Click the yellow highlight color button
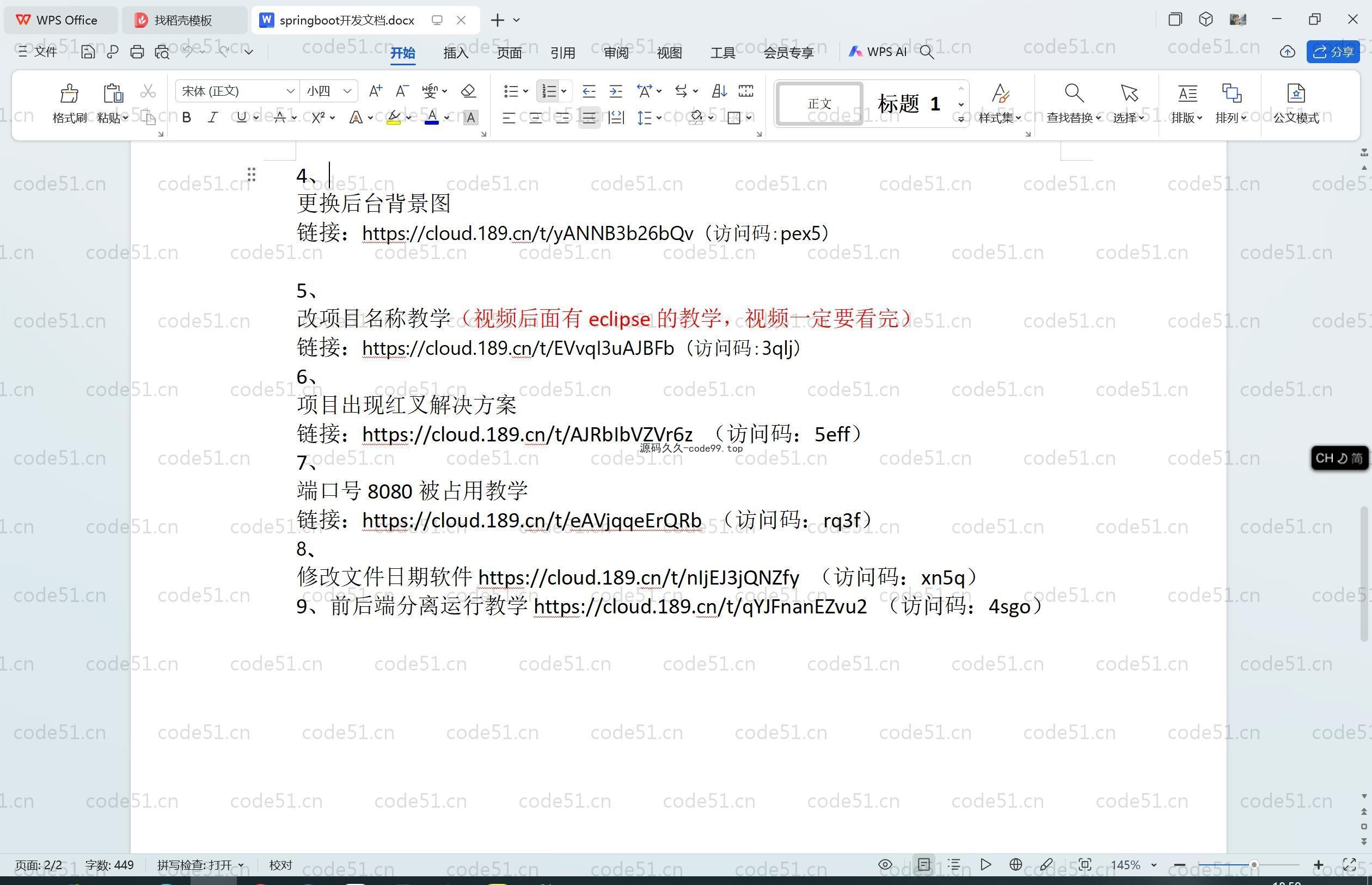This screenshot has height=885, width=1372. point(393,118)
